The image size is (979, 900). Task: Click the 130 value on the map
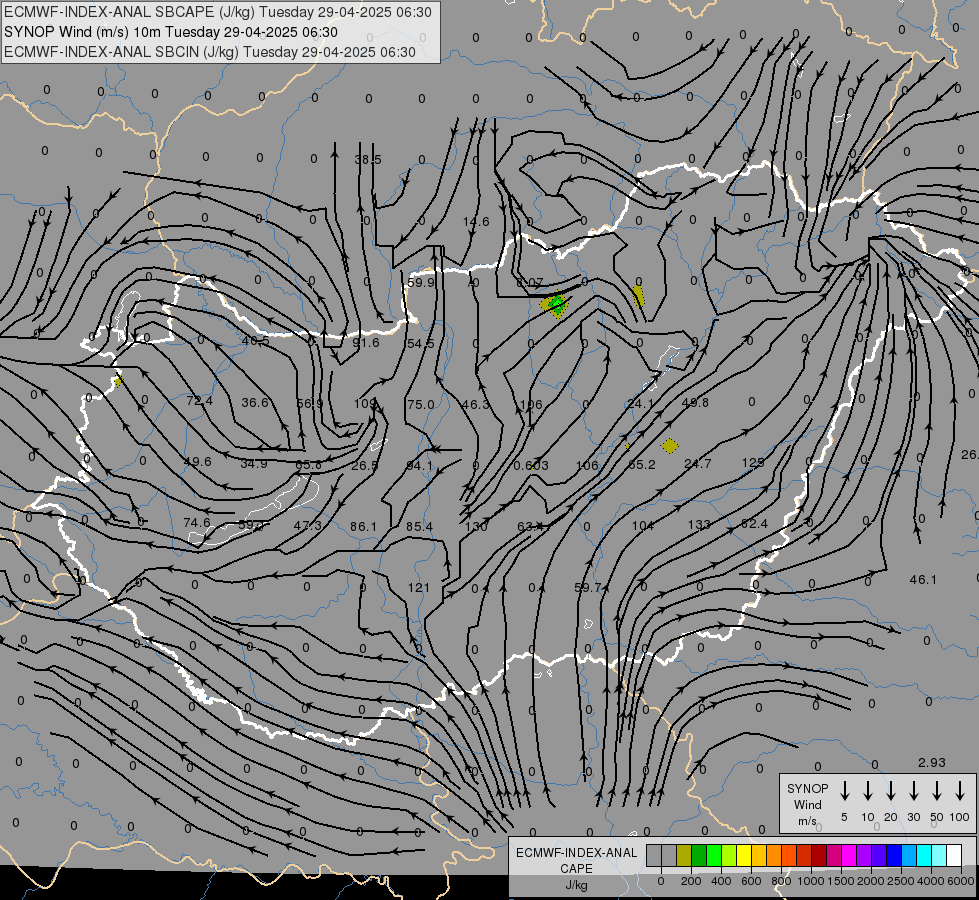pos(476,527)
